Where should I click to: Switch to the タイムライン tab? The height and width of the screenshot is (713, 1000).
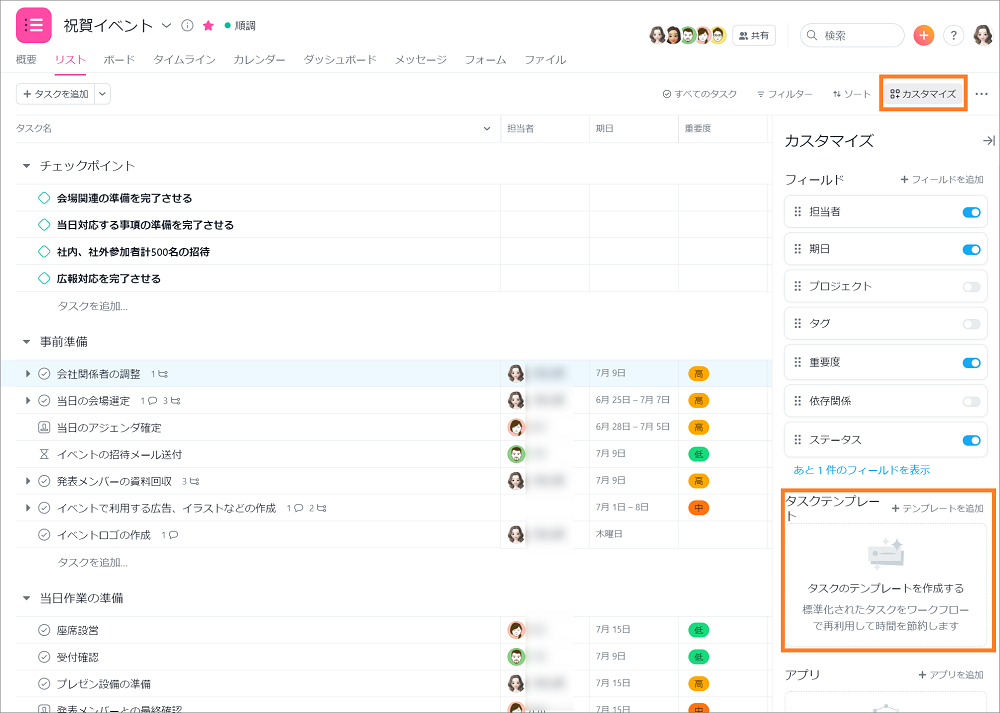(184, 59)
